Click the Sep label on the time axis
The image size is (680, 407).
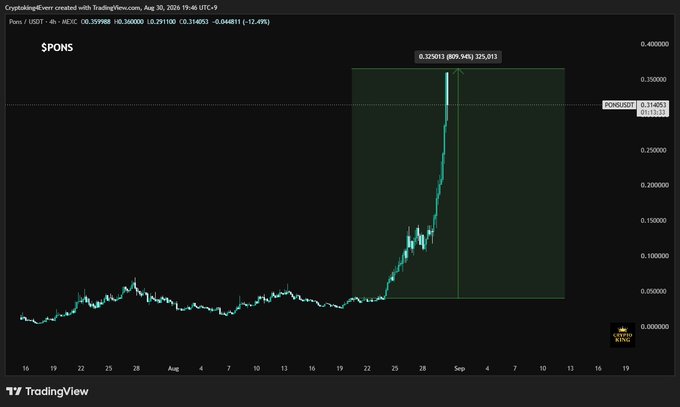coord(459,369)
